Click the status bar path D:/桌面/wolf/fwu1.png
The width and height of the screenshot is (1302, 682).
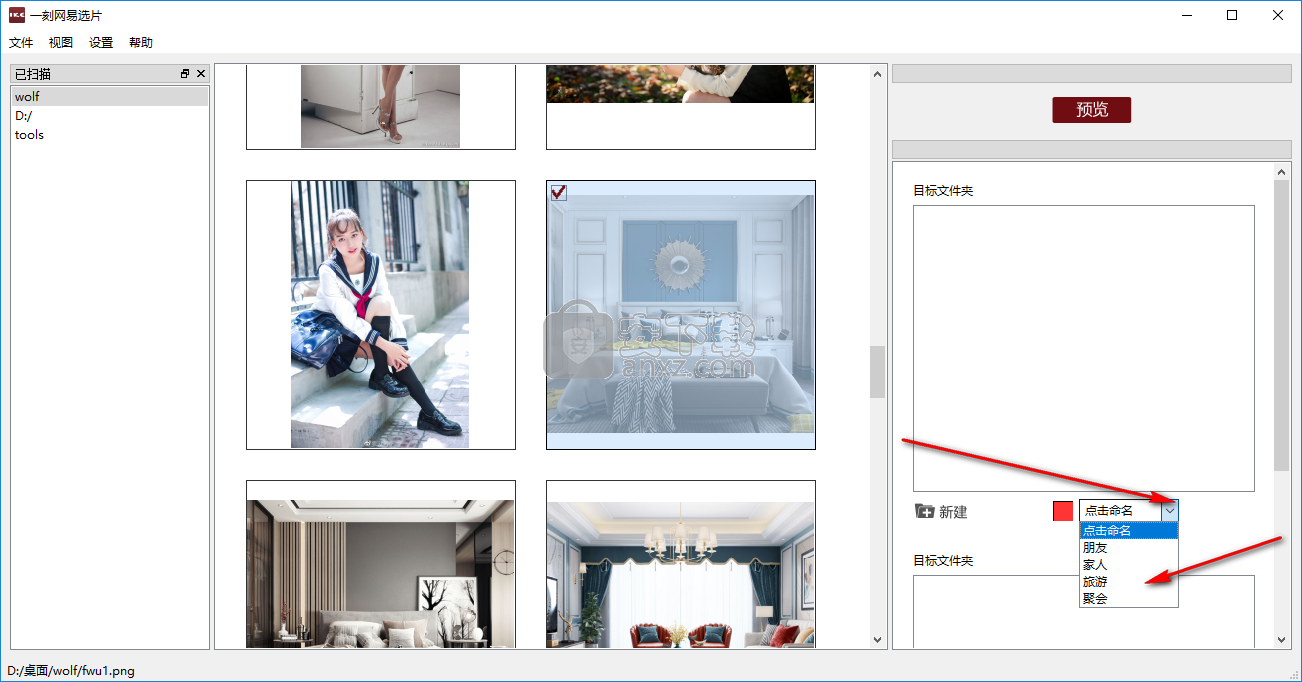point(71,671)
